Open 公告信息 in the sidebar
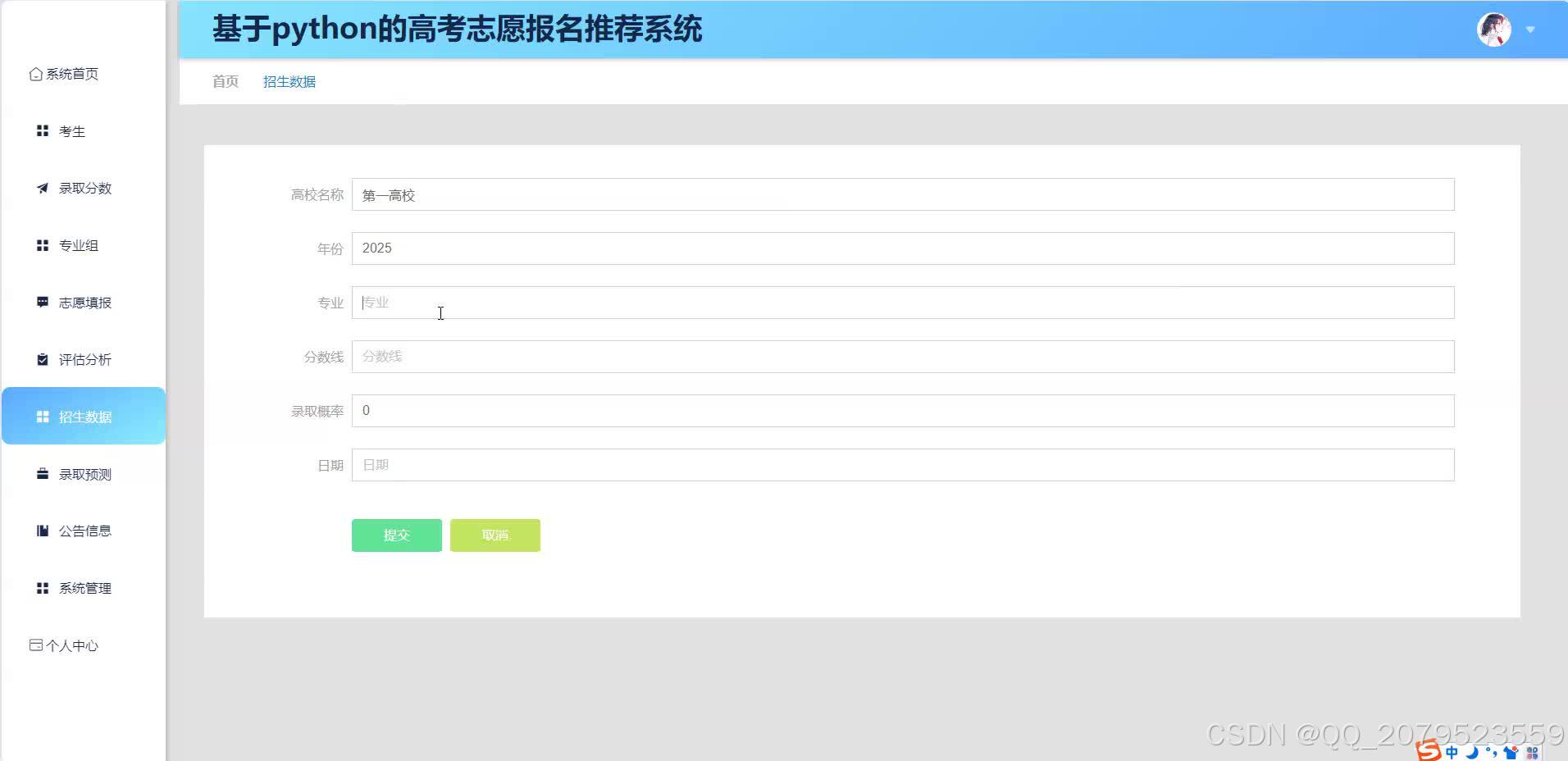 (84, 531)
